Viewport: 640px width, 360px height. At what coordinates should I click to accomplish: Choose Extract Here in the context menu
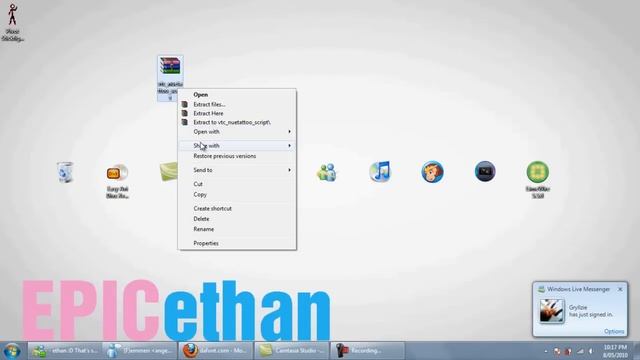[237, 113]
